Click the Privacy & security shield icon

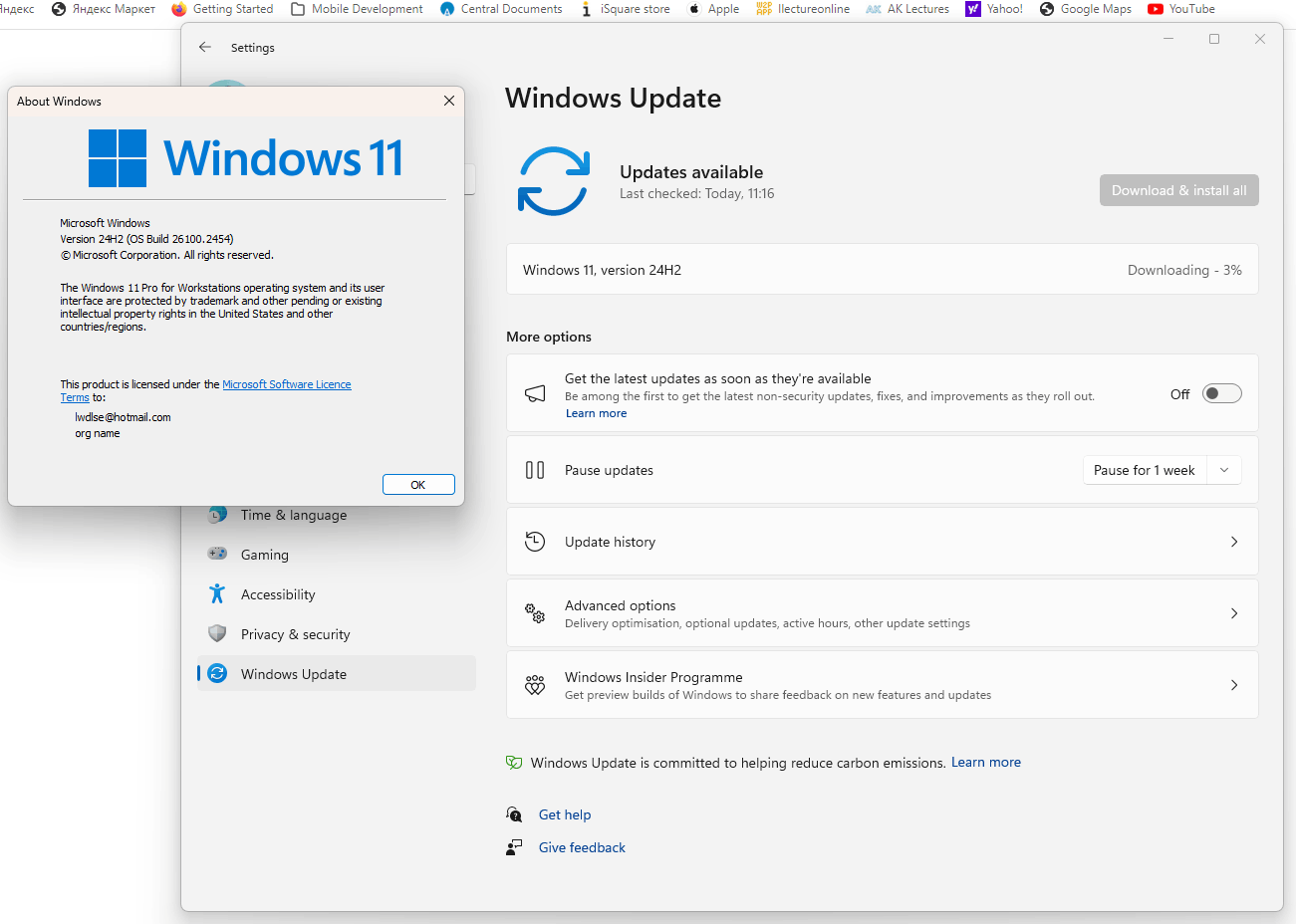[x=217, y=634]
